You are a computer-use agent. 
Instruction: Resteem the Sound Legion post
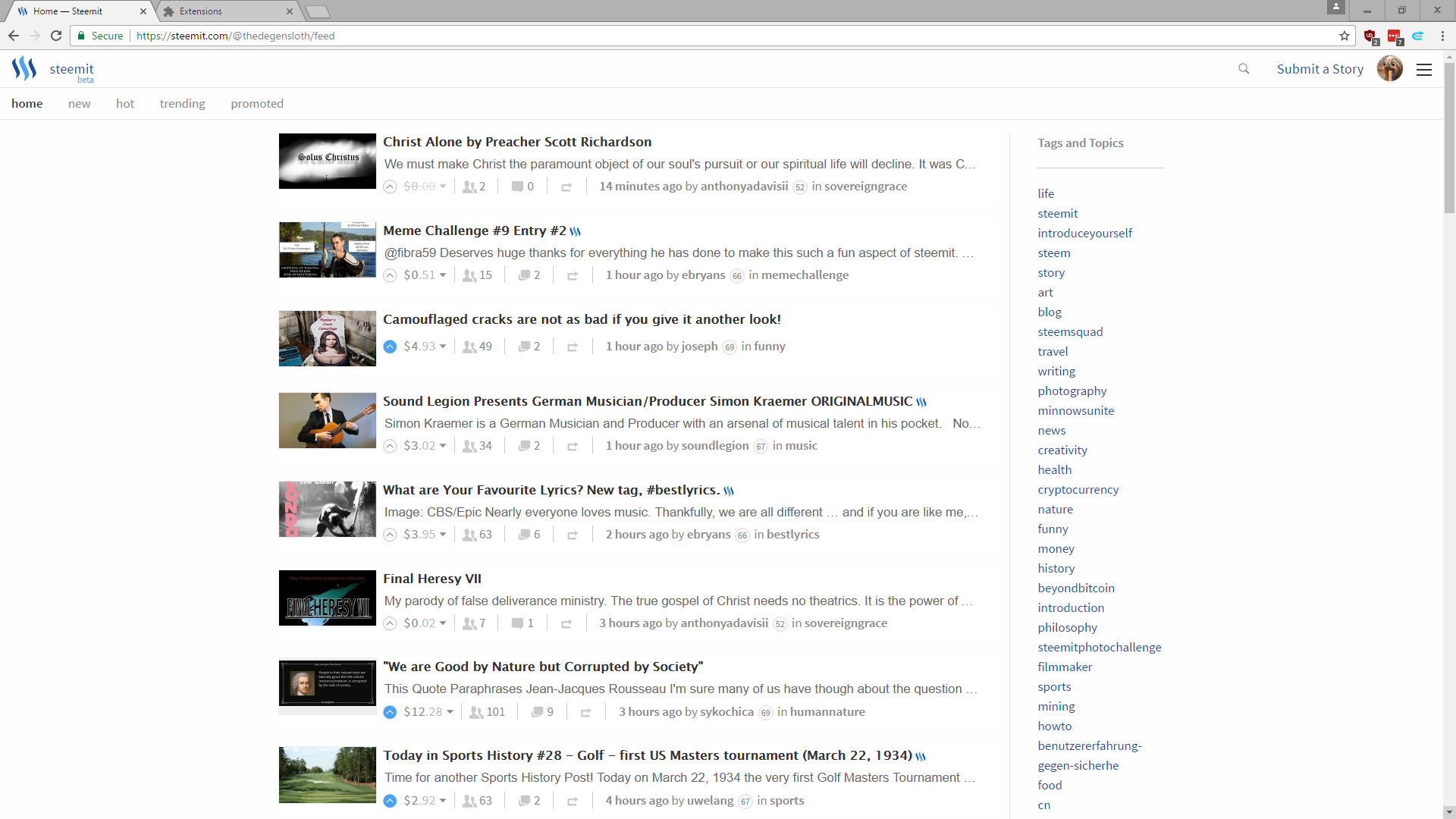point(573,447)
